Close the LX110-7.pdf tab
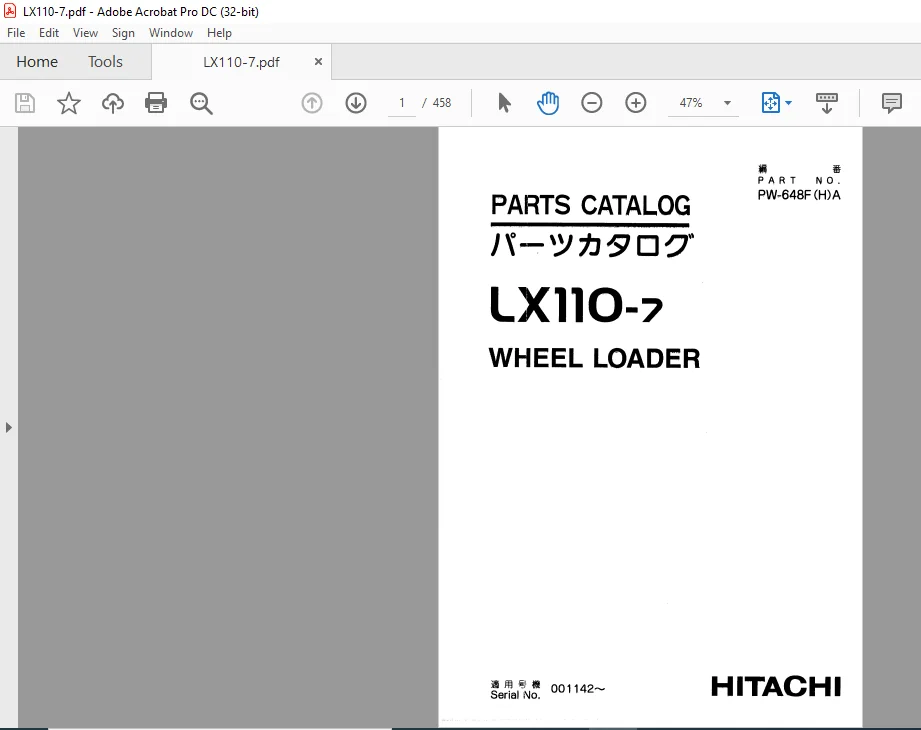The image size is (921, 730). tap(318, 62)
